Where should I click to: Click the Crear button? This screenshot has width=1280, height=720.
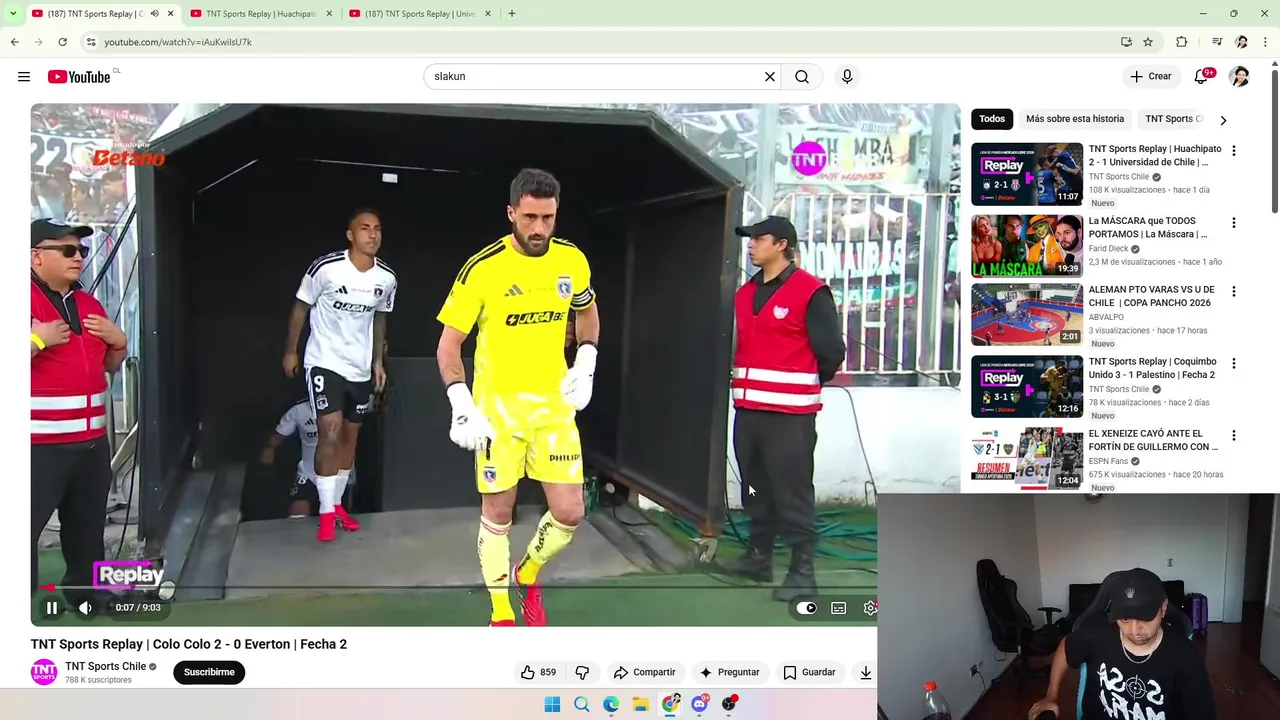coord(1151,76)
